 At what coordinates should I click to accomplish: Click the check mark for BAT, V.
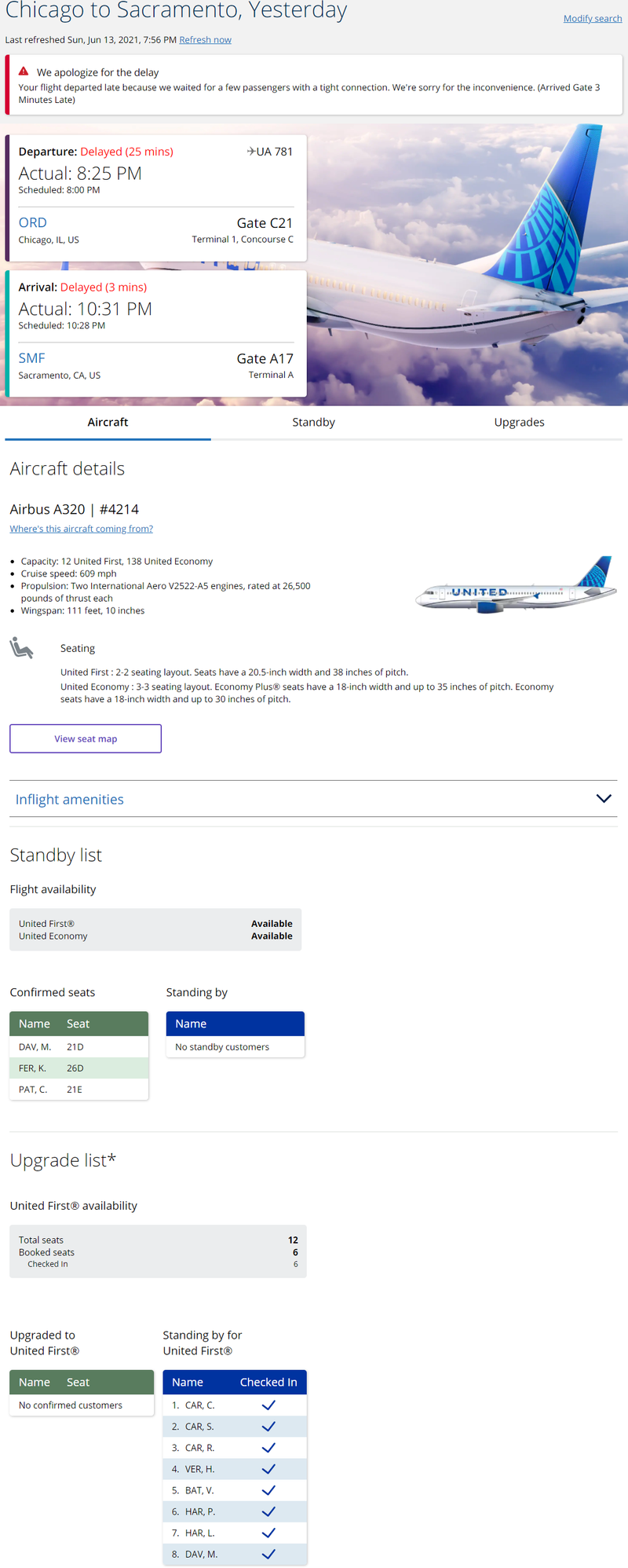tap(268, 1490)
